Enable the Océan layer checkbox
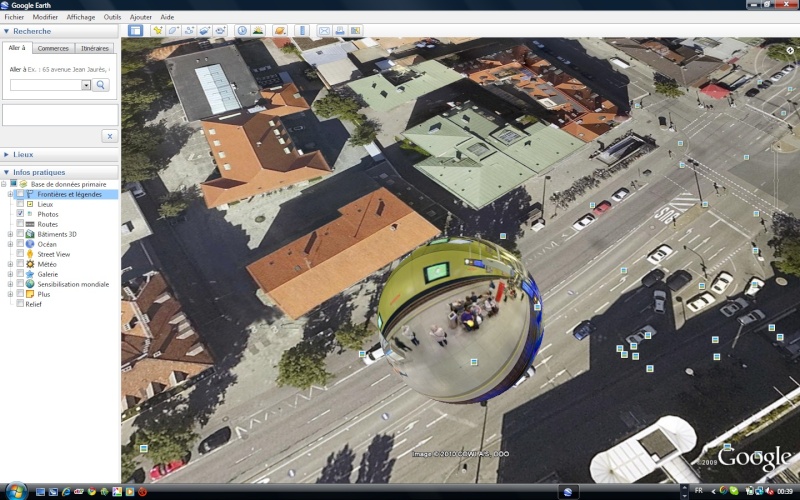The image size is (800, 500). (20, 244)
